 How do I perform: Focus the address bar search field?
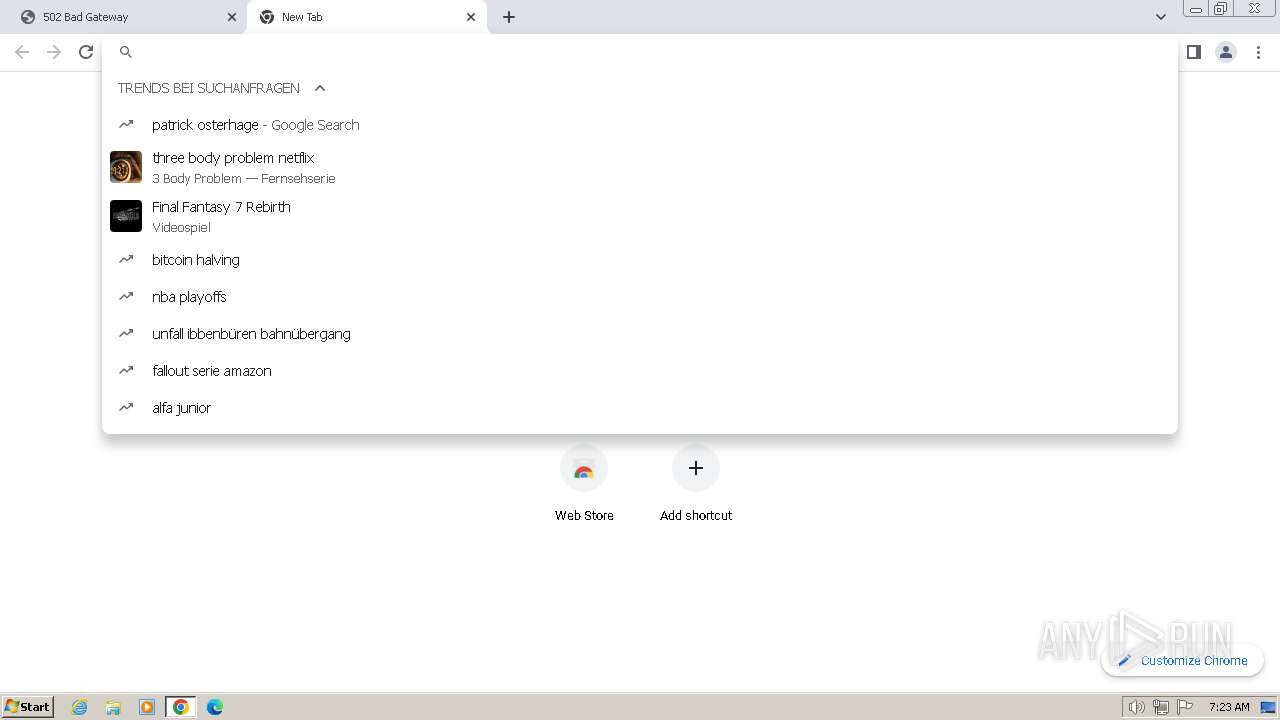tap(640, 52)
